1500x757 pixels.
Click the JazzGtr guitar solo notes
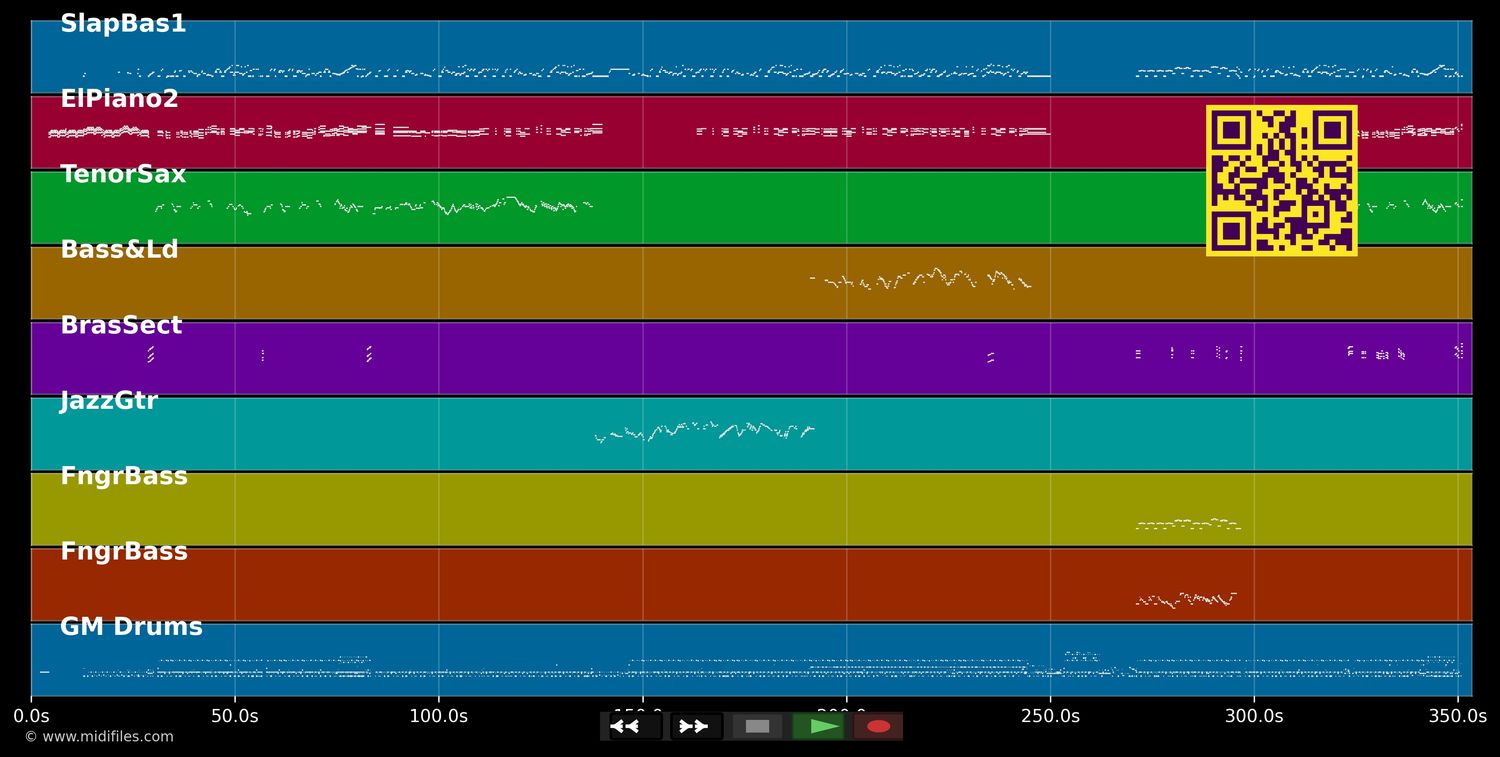(x=705, y=431)
